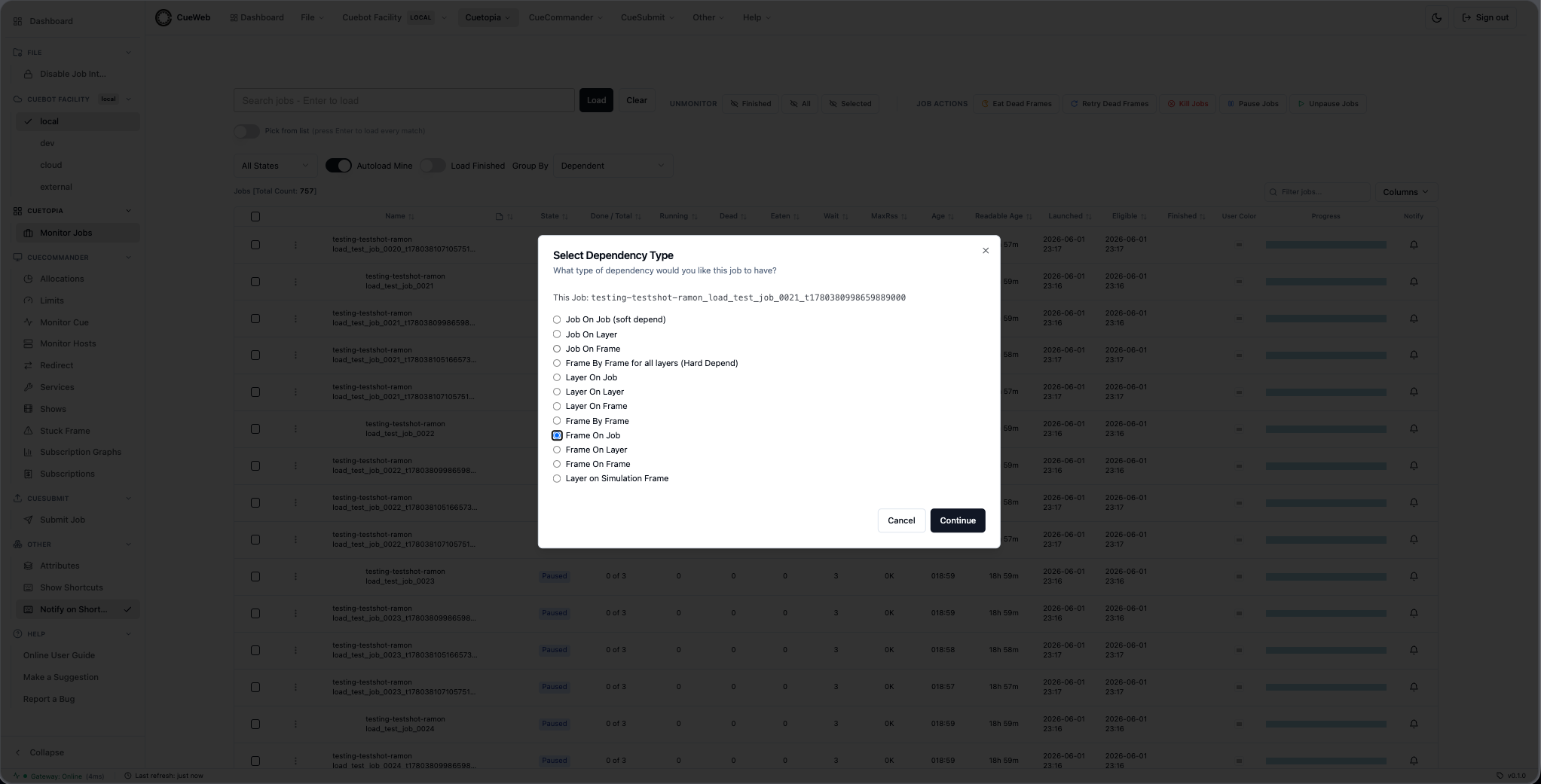
Task: Cancel the dependency type dialog
Action: point(901,520)
